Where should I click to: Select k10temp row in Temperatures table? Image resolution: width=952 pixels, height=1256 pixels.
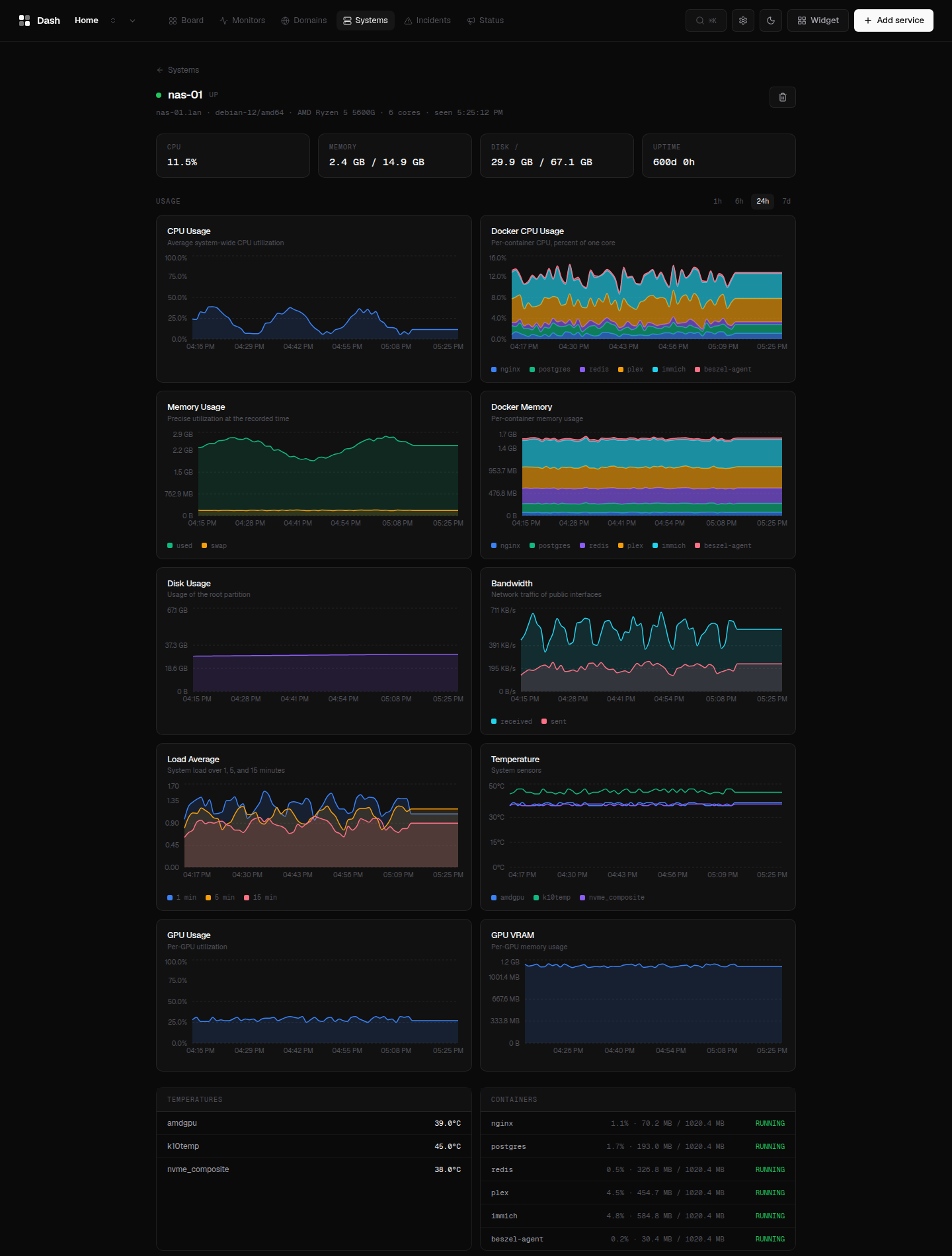point(314,1146)
